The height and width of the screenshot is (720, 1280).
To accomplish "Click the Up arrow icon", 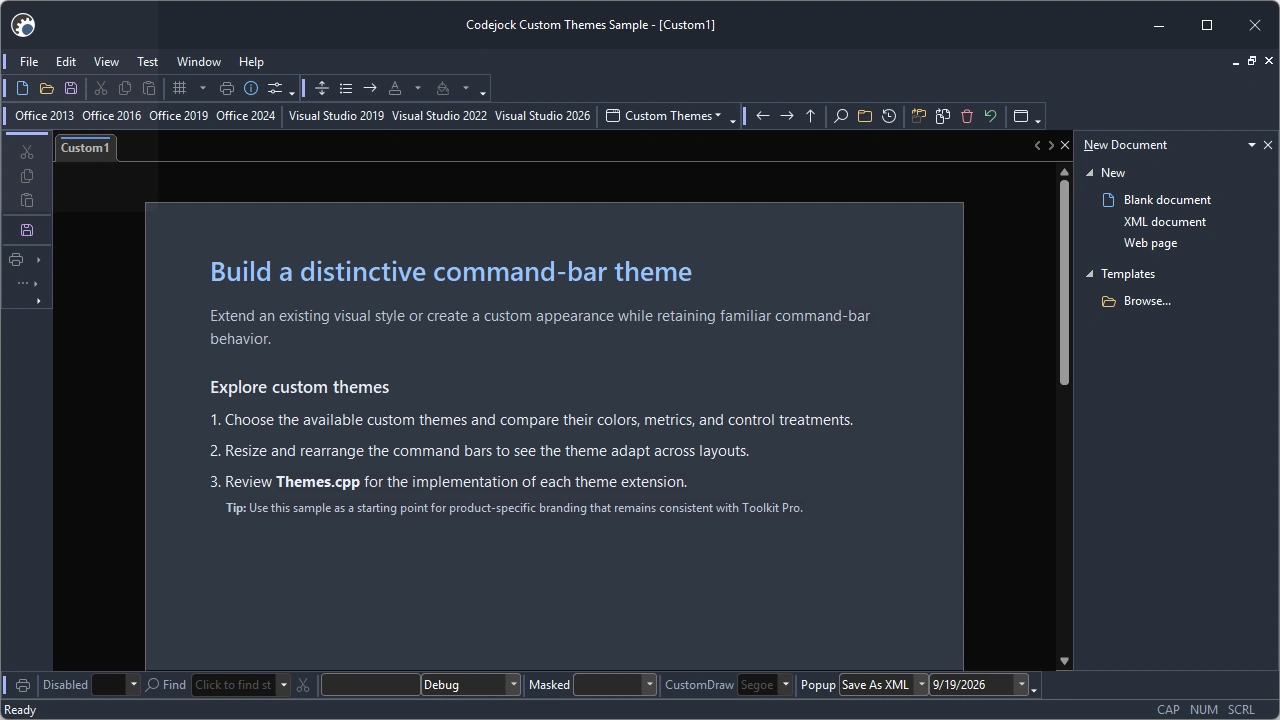I will [x=811, y=116].
